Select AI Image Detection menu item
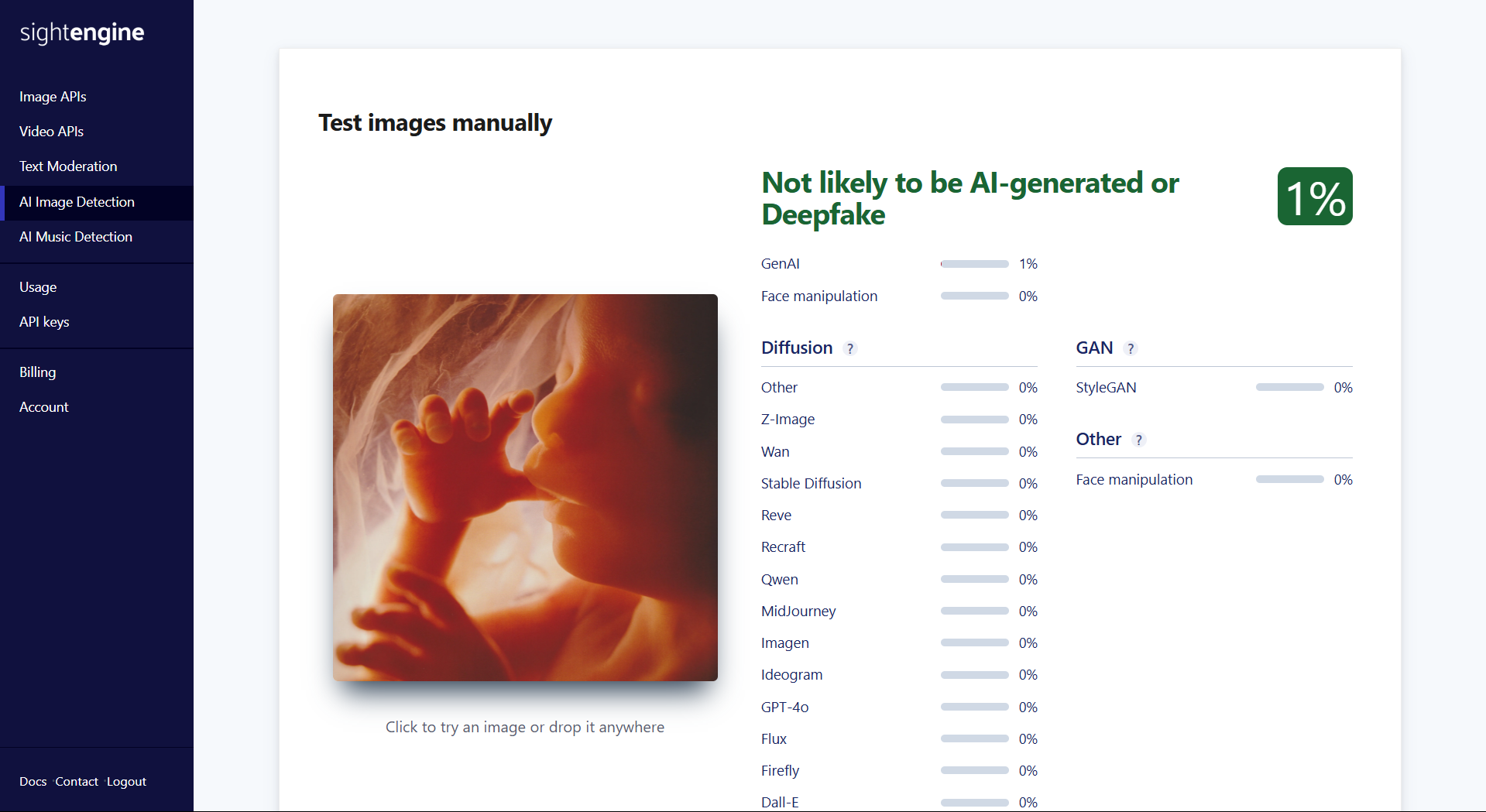Screen dimensions: 1486x812 (77, 202)
